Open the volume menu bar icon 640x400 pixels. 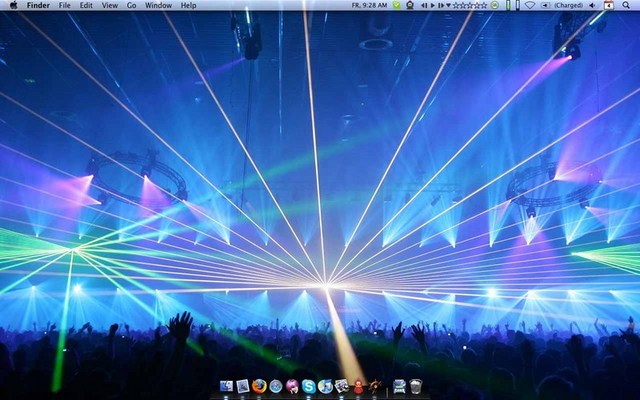pos(592,5)
